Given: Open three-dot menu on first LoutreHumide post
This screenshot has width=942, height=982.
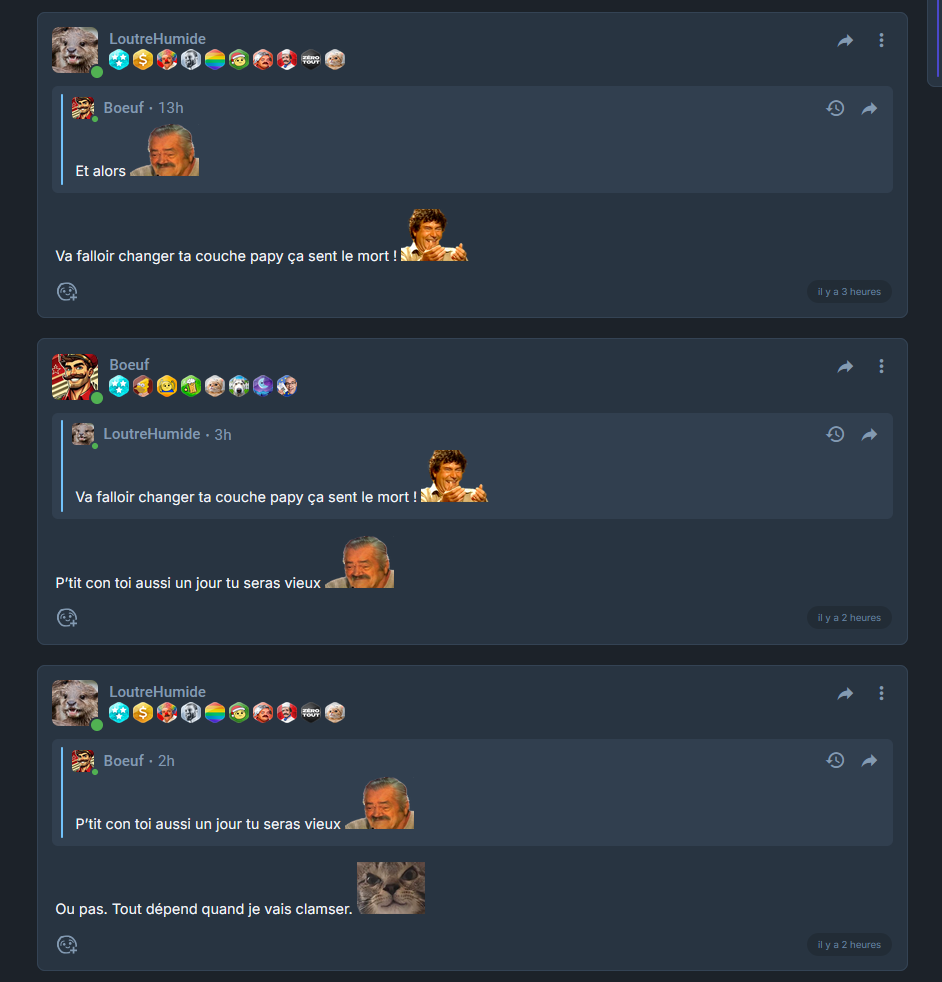Looking at the screenshot, I should (881, 40).
